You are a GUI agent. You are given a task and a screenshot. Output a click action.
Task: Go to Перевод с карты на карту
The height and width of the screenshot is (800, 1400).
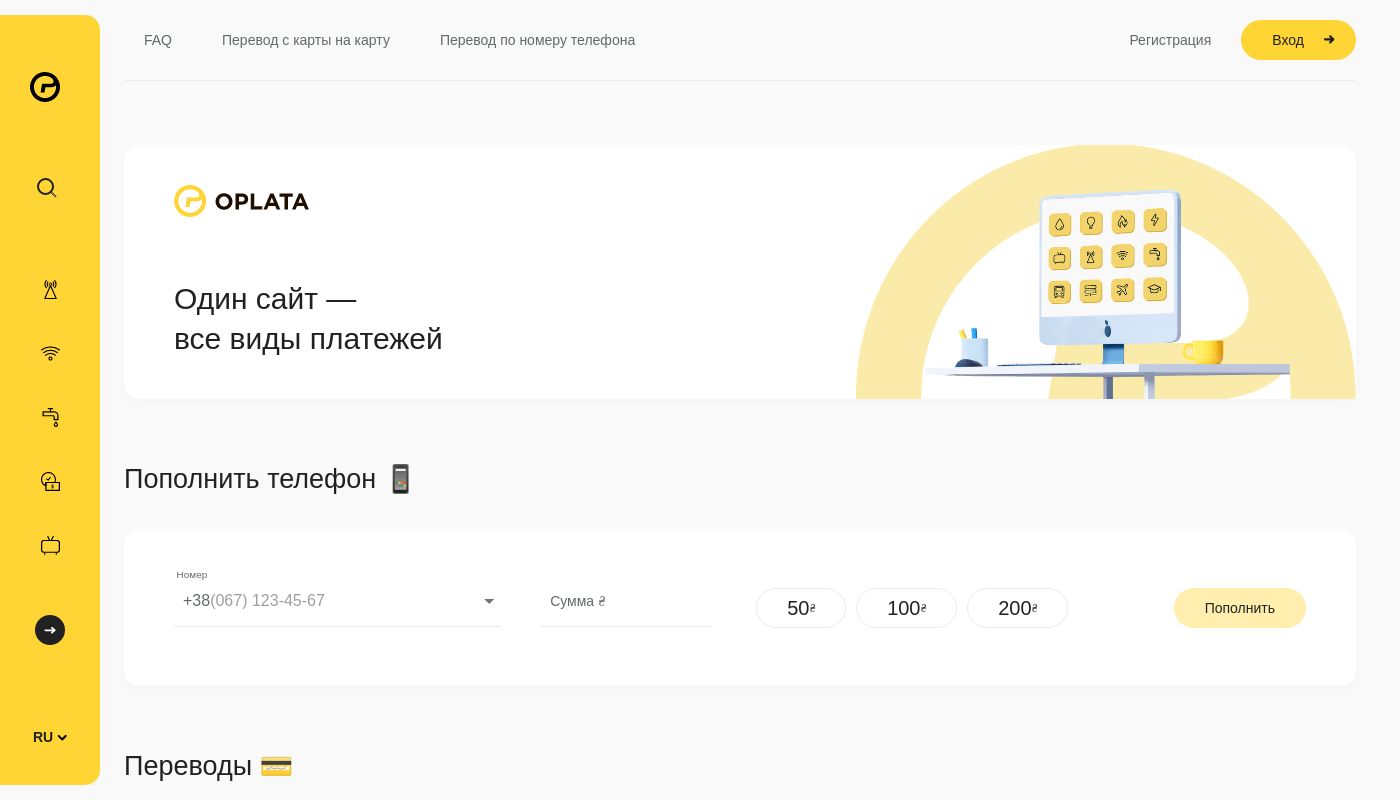click(x=306, y=40)
